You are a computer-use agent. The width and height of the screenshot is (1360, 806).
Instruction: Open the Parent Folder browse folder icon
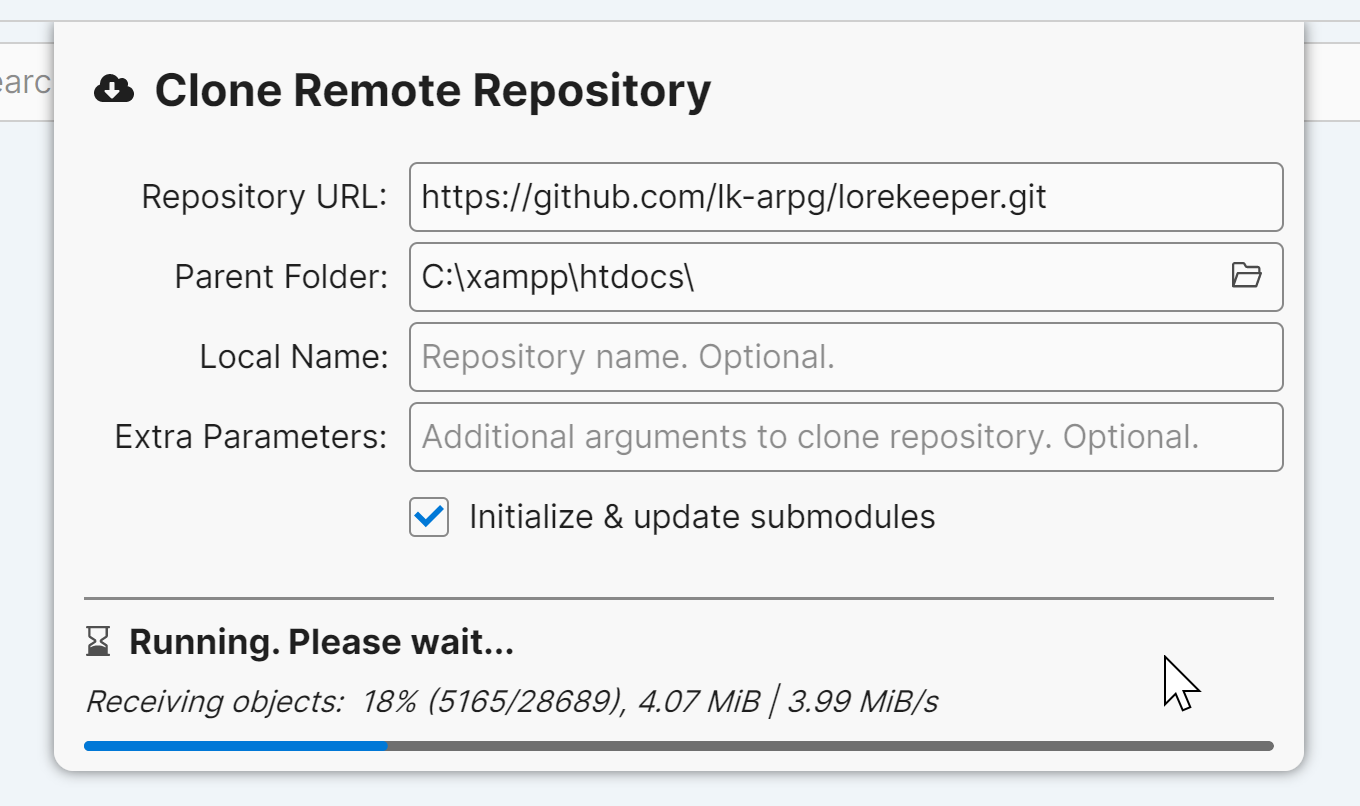click(x=1246, y=276)
